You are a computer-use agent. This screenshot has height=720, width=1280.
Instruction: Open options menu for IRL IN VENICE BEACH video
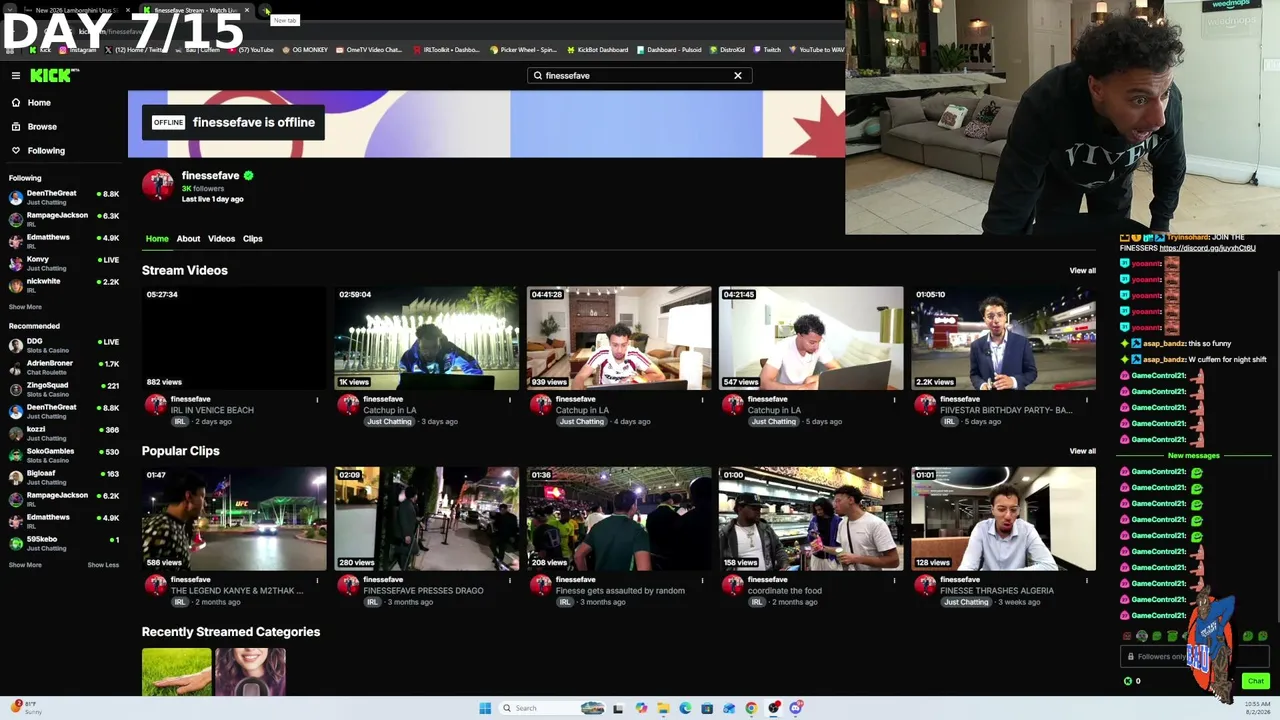click(x=317, y=400)
